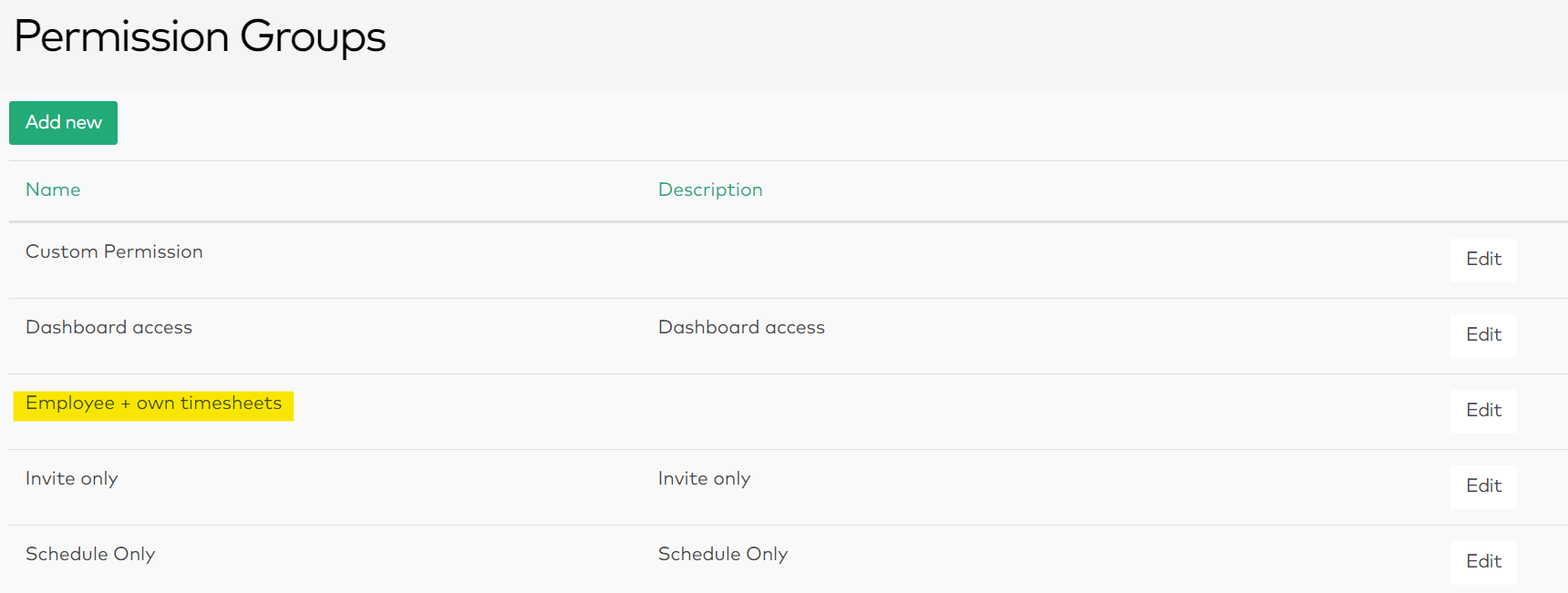Click the Invite only description text

click(704, 478)
